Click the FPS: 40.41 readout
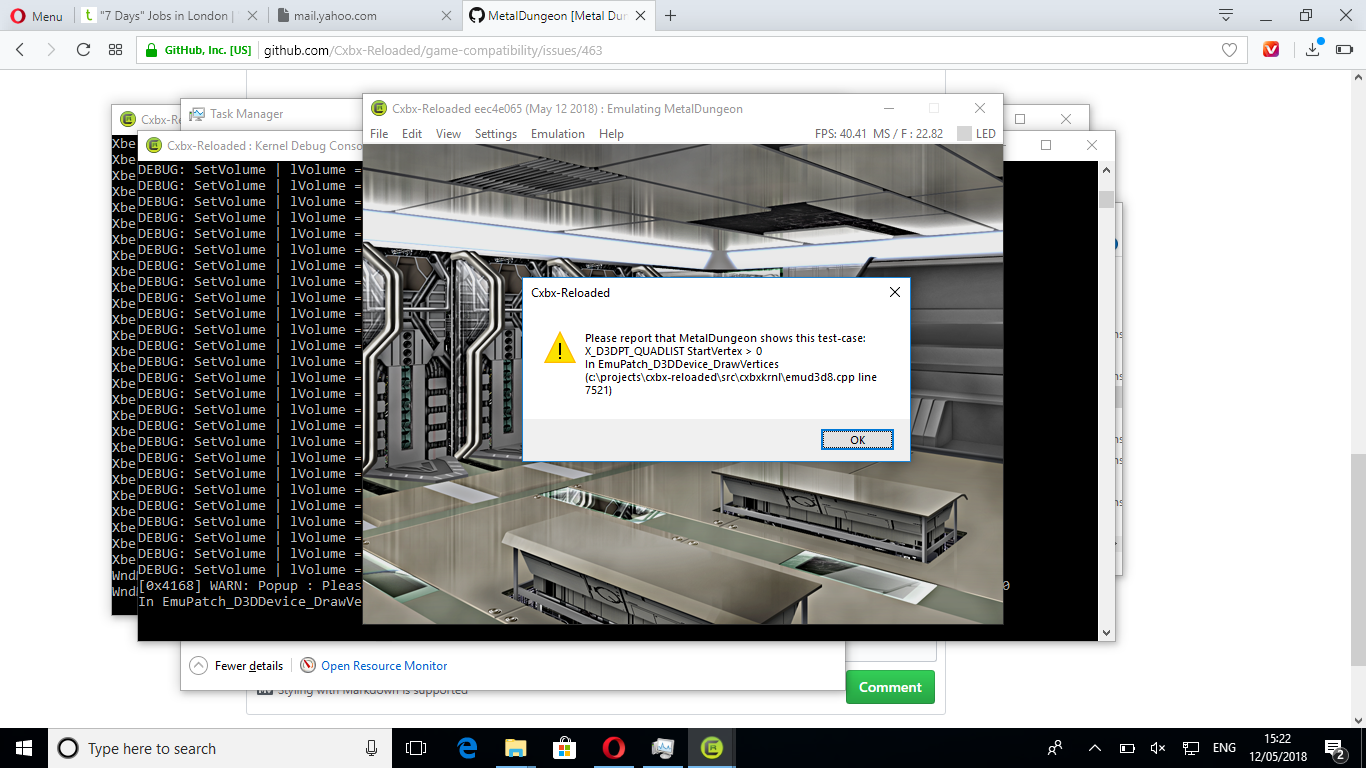 pyautogui.click(x=839, y=134)
